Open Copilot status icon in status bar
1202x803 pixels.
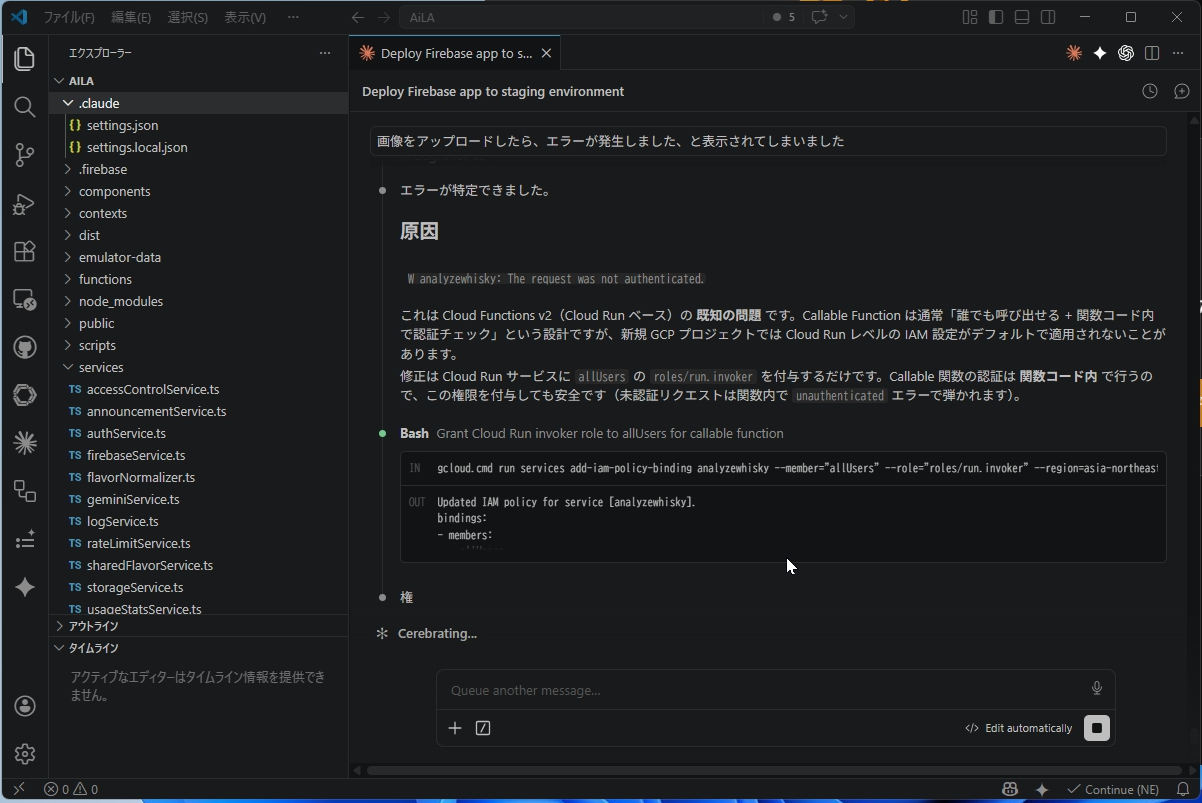(x=1011, y=789)
